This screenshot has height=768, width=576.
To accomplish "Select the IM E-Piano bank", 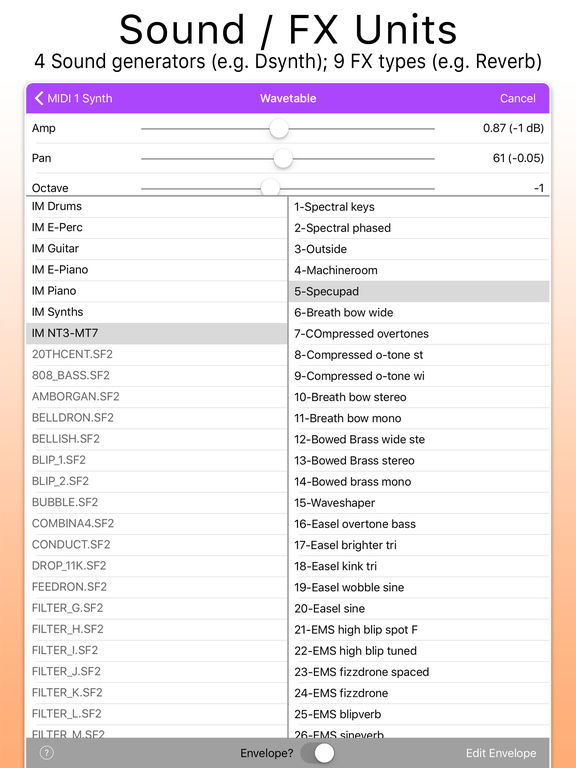I will 156,270.
